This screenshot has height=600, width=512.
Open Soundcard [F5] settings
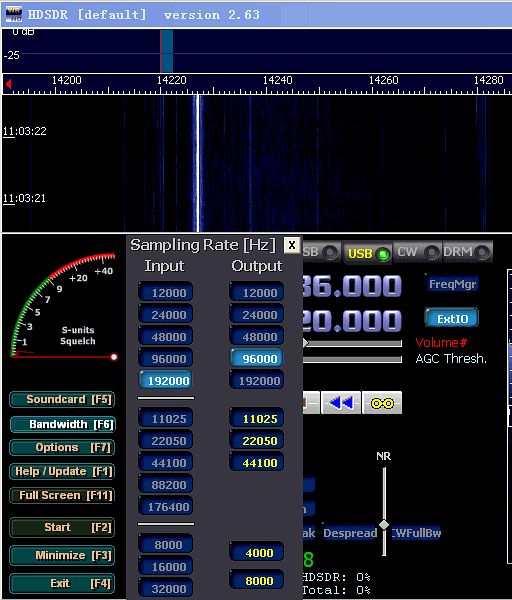tap(62, 399)
